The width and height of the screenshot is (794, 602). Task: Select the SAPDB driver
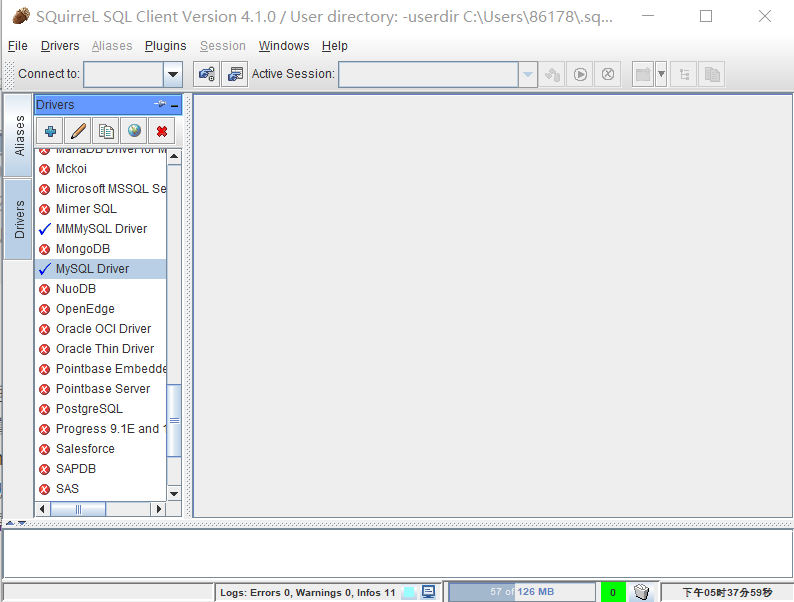pyautogui.click(x=101, y=469)
